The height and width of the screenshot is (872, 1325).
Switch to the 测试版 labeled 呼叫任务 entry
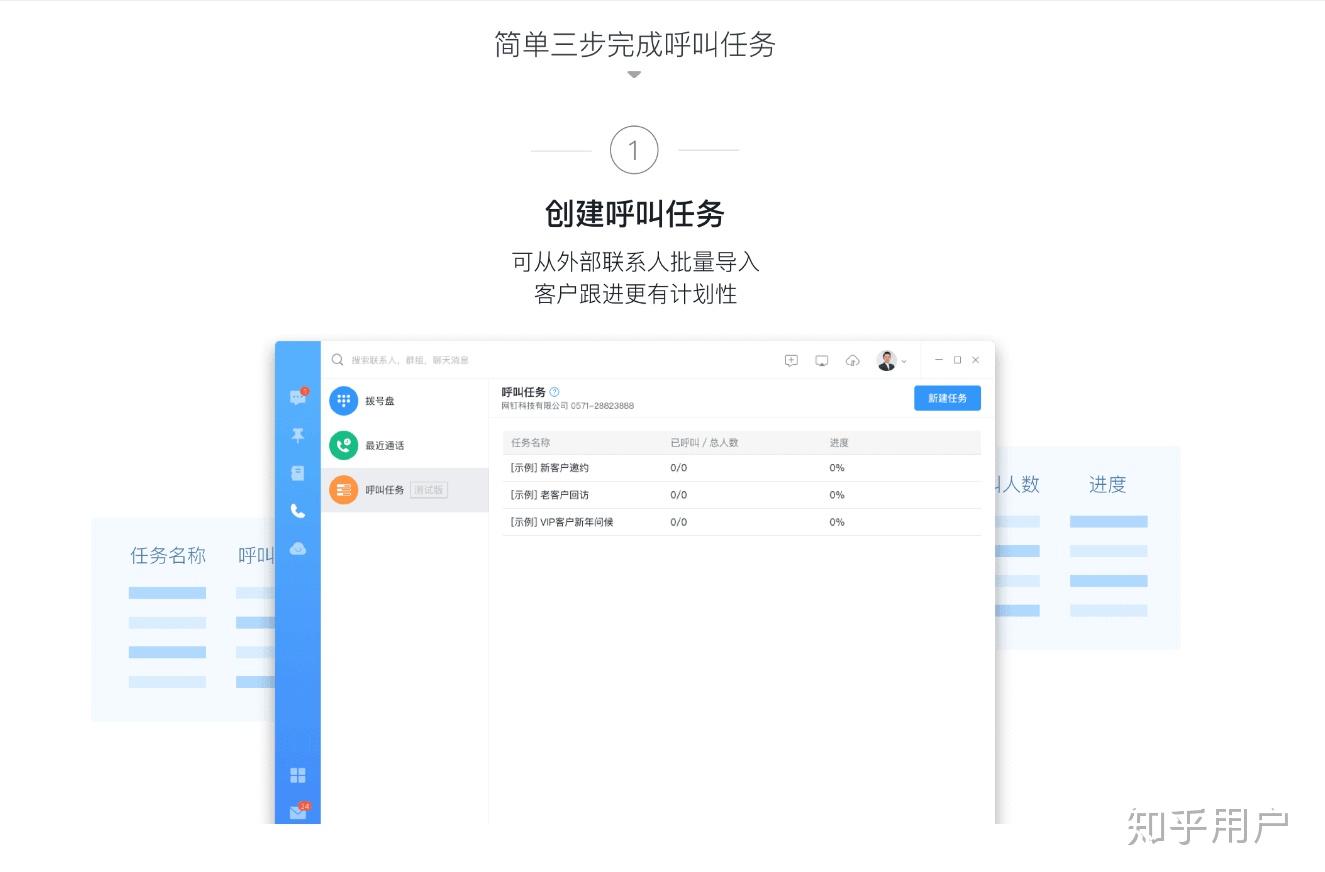pyautogui.click(x=428, y=490)
